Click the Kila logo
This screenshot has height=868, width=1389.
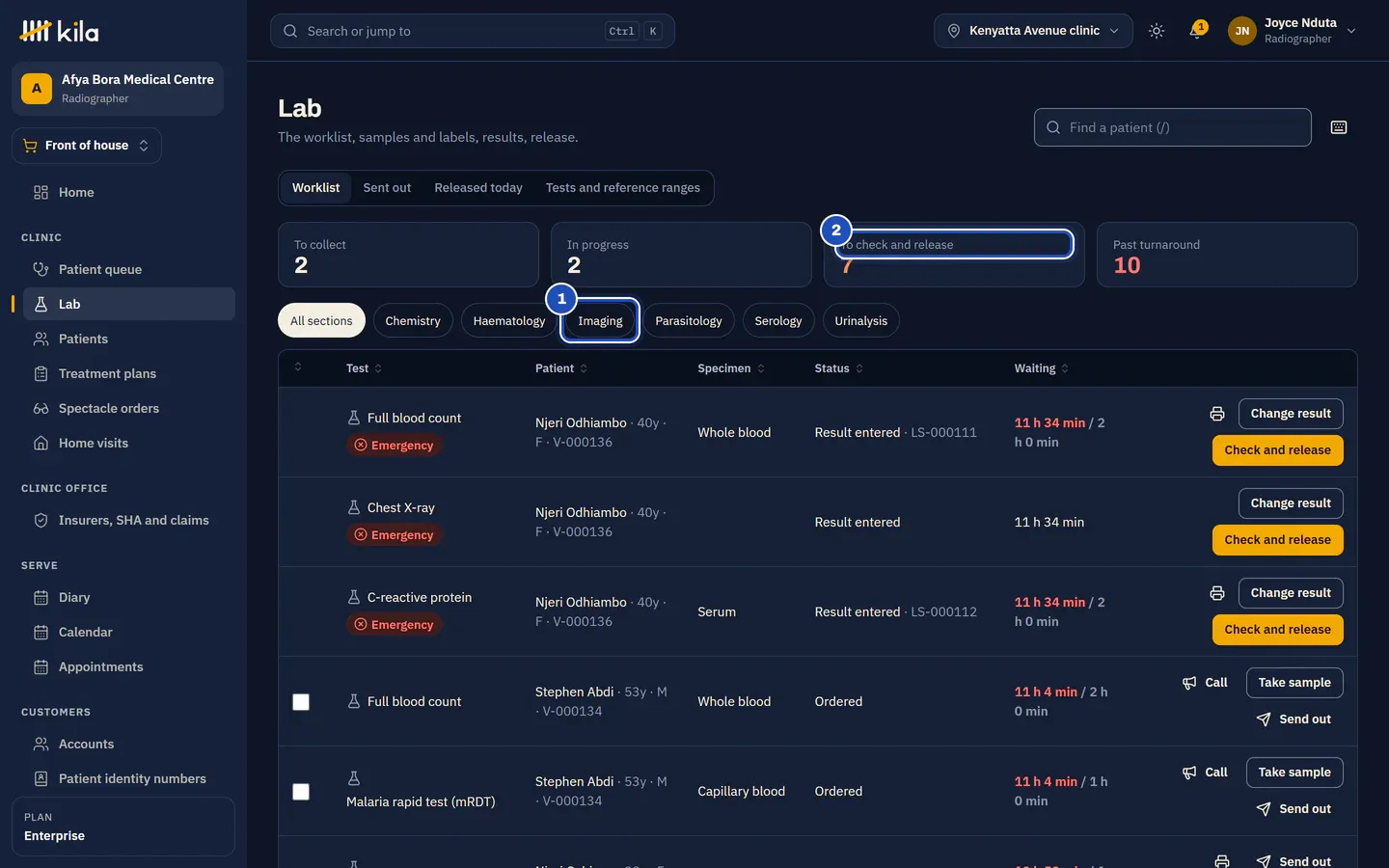click(x=59, y=31)
